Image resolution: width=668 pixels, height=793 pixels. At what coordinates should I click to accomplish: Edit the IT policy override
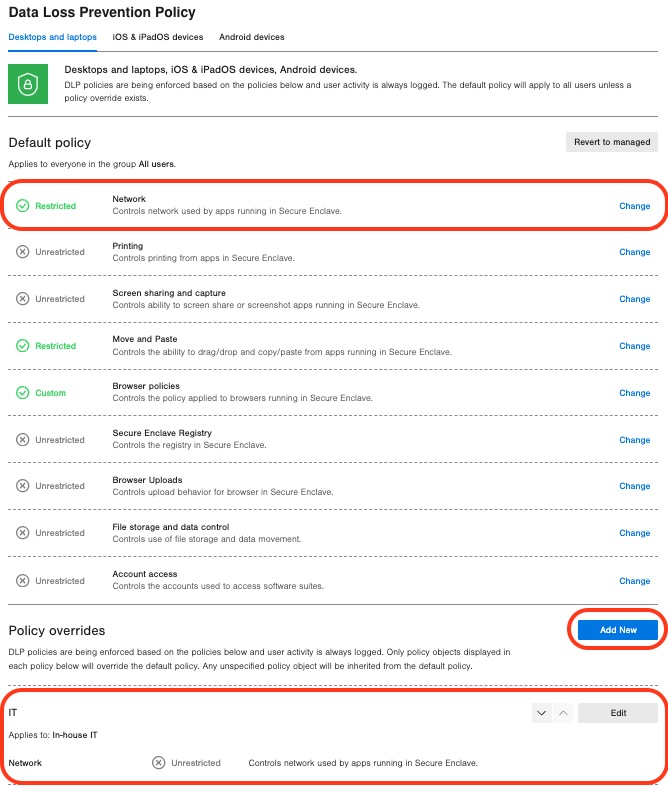tap(618, 713)
